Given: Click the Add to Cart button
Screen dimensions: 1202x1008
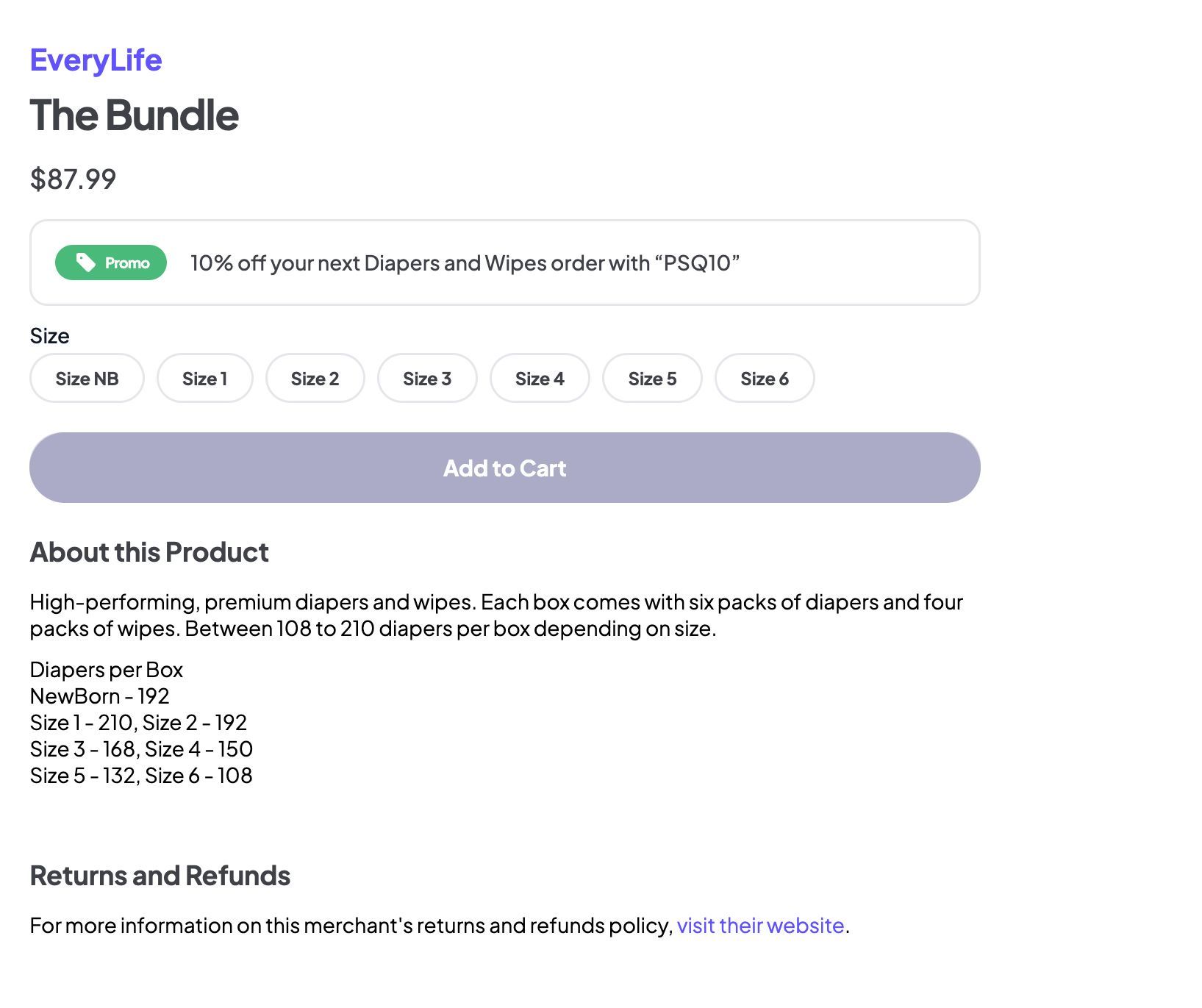Looking at the screenshot, I should pyautogui.click(x=505, y=468).
